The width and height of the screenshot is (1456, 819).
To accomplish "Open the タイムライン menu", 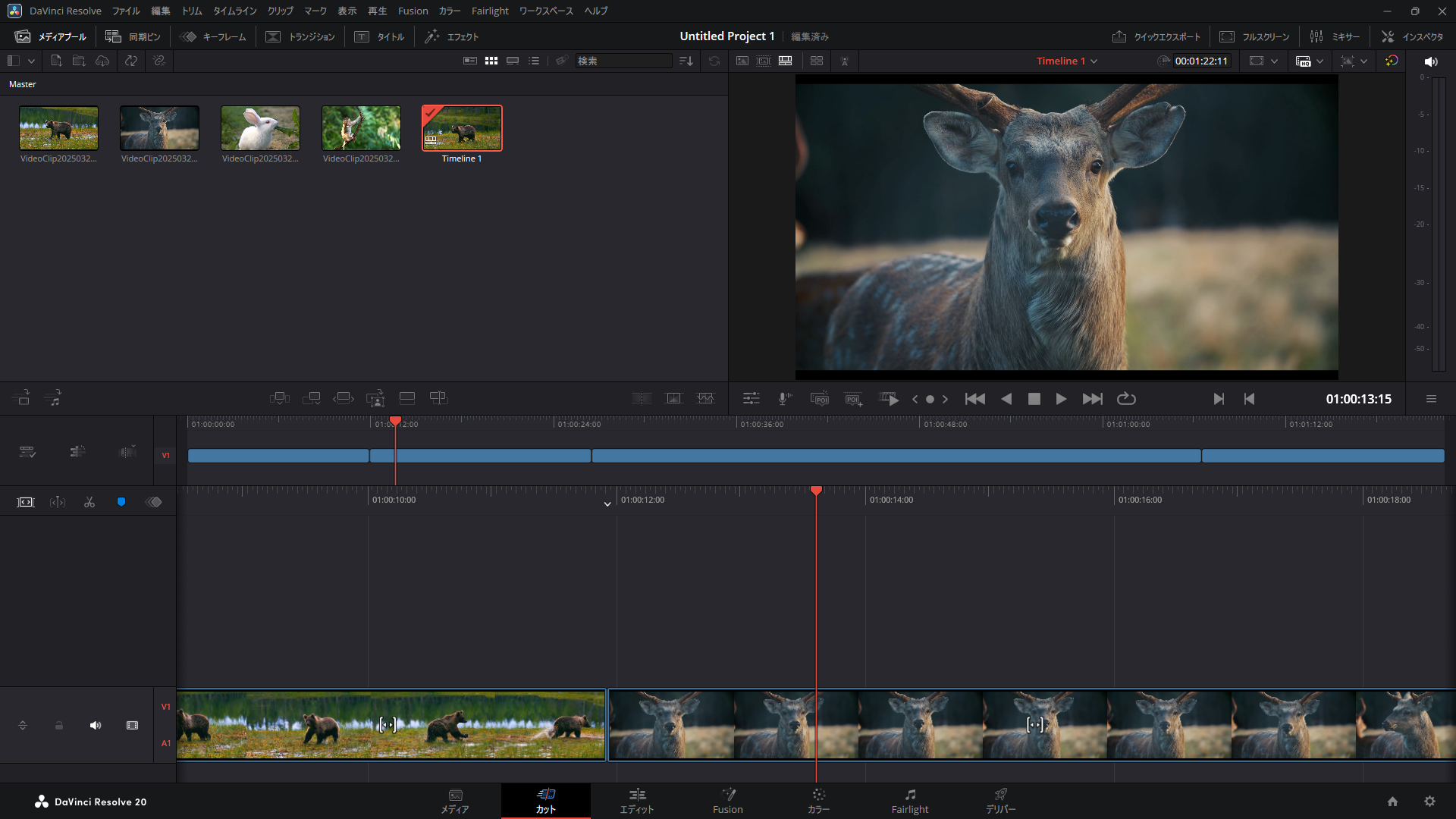I will (x=234, y=11).
